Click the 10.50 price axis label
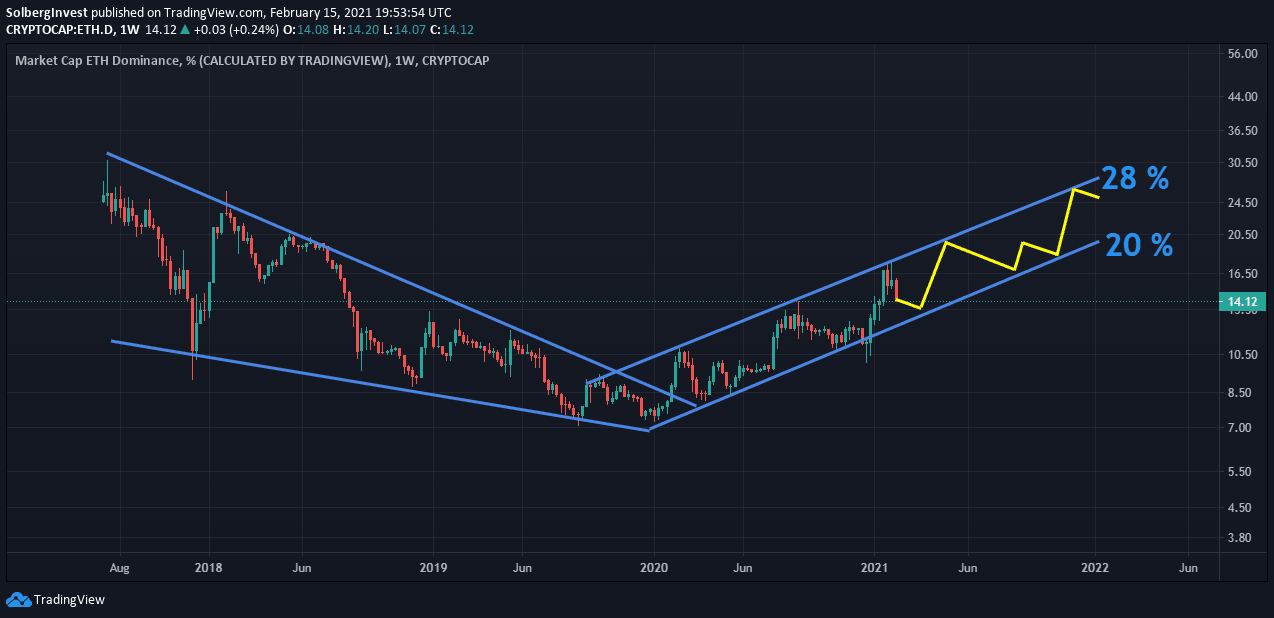This screenshot has width=1274, height=618. point(1242,355)
